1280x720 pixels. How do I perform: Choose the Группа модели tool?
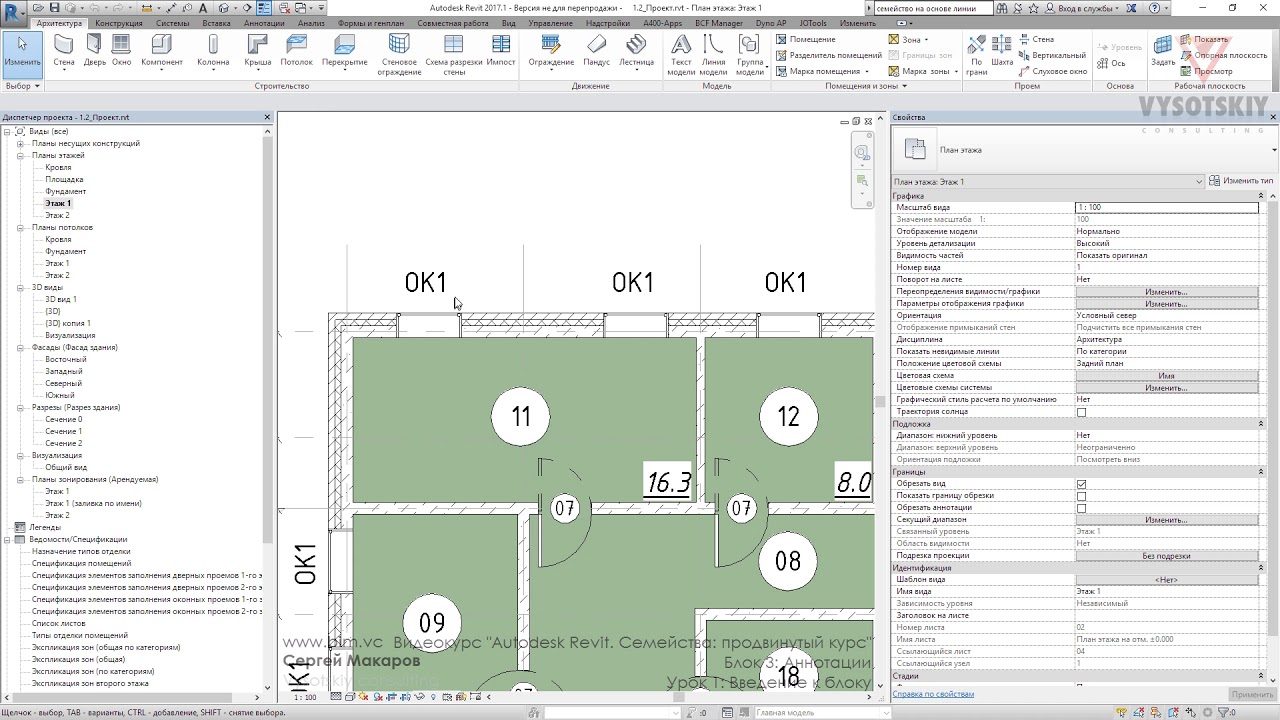(x=750, y=55)
